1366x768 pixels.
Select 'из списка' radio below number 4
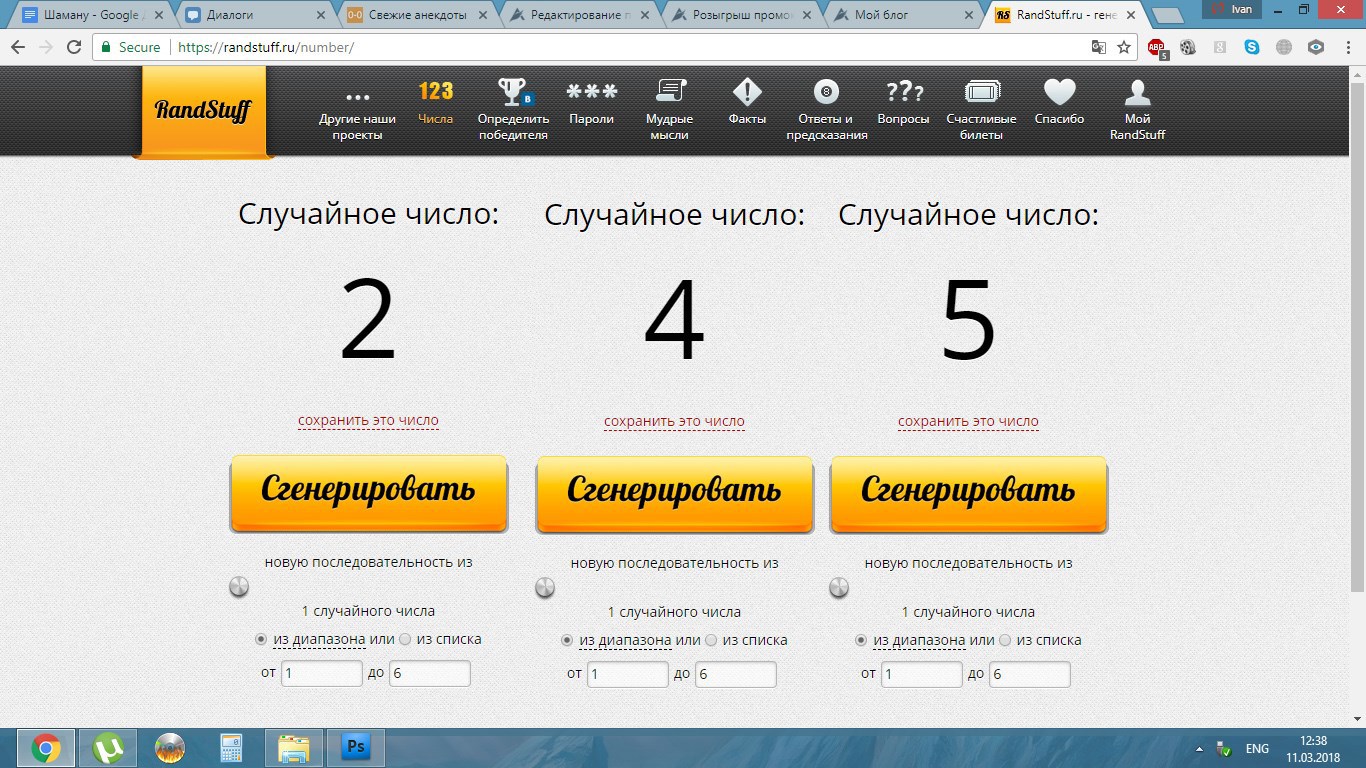coord(711,640)
